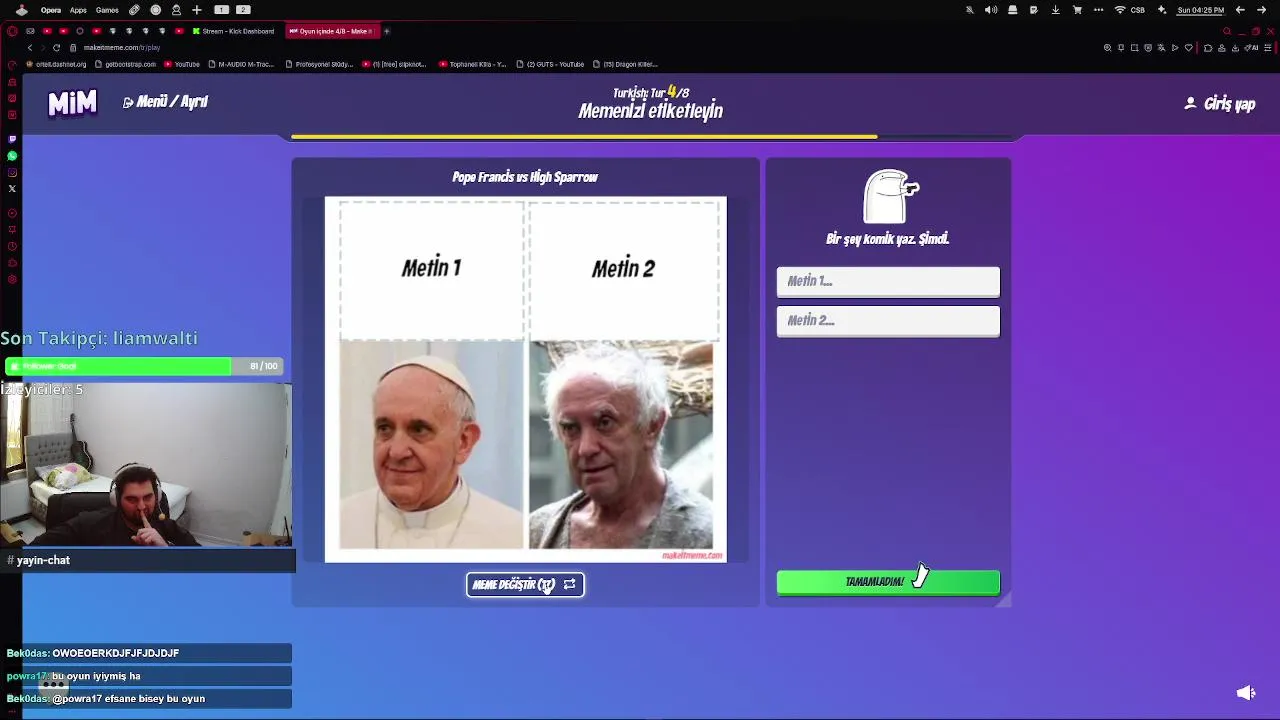Click Giriş yap to sign in
The image size is (1280, 720).
click(1220, 103)
